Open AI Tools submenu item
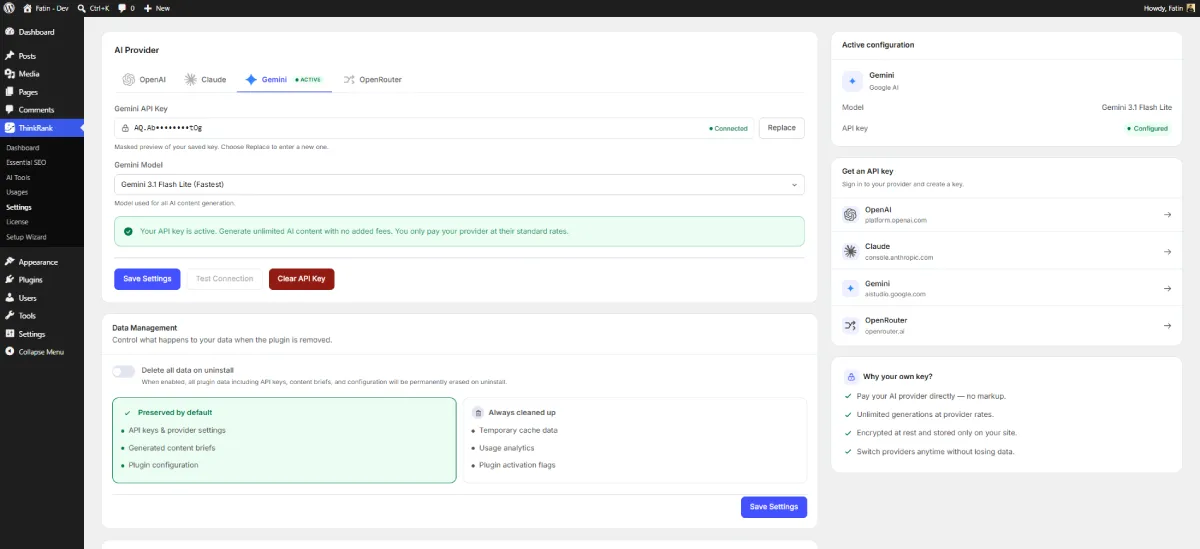Viewport: 1200px width, 549px height. 18,177
